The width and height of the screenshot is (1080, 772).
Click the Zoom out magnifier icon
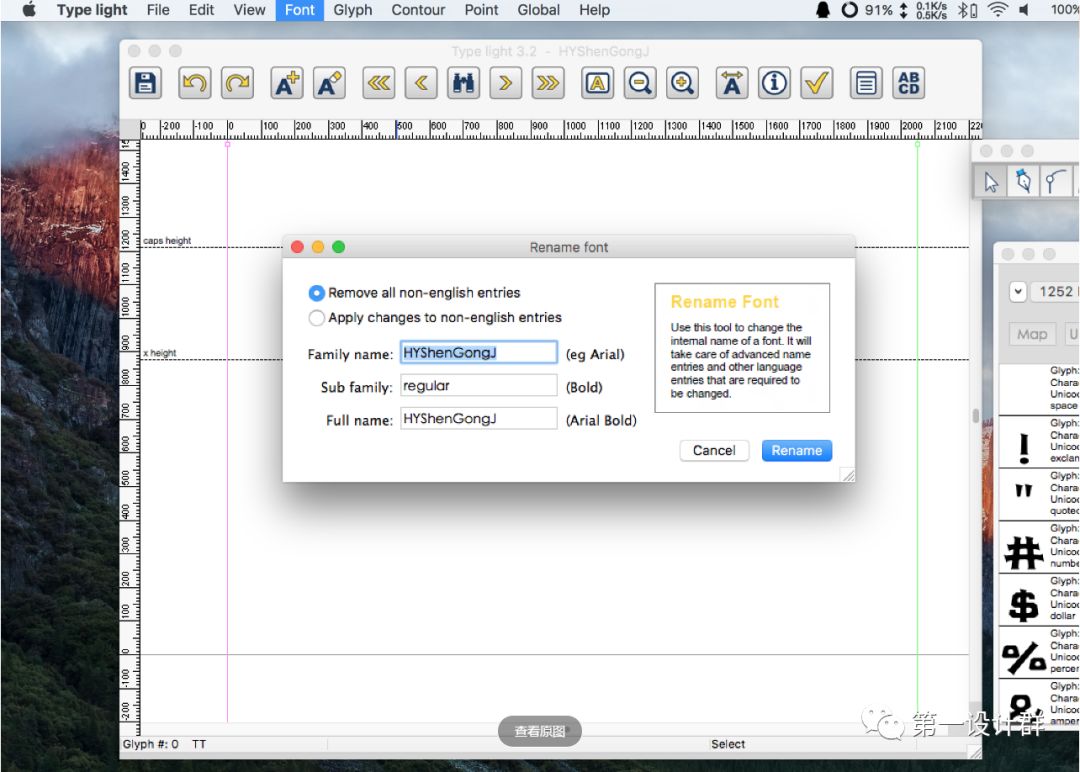click(640, 83)
